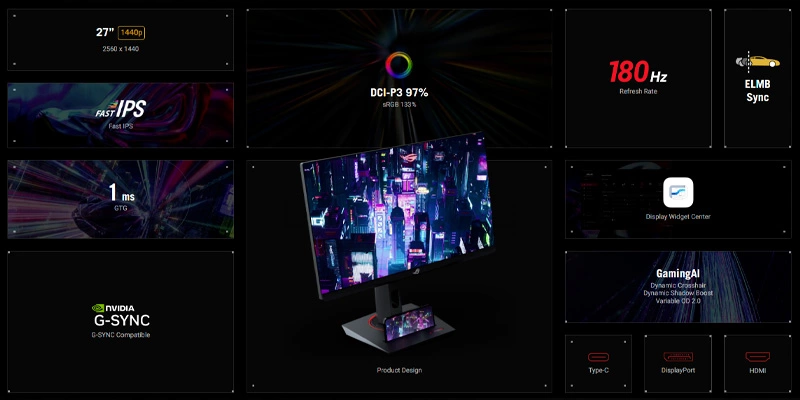Select the 27" screen size text
Screen dimensions: 800x400
105,33
